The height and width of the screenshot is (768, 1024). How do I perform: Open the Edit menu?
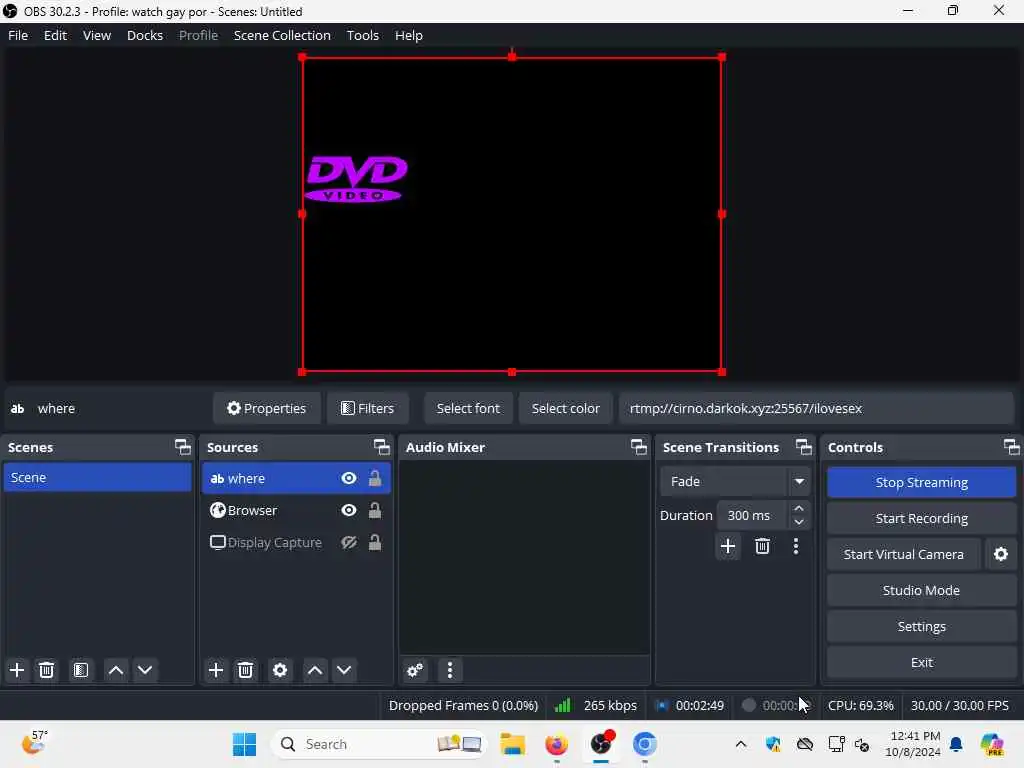point(55,35)
